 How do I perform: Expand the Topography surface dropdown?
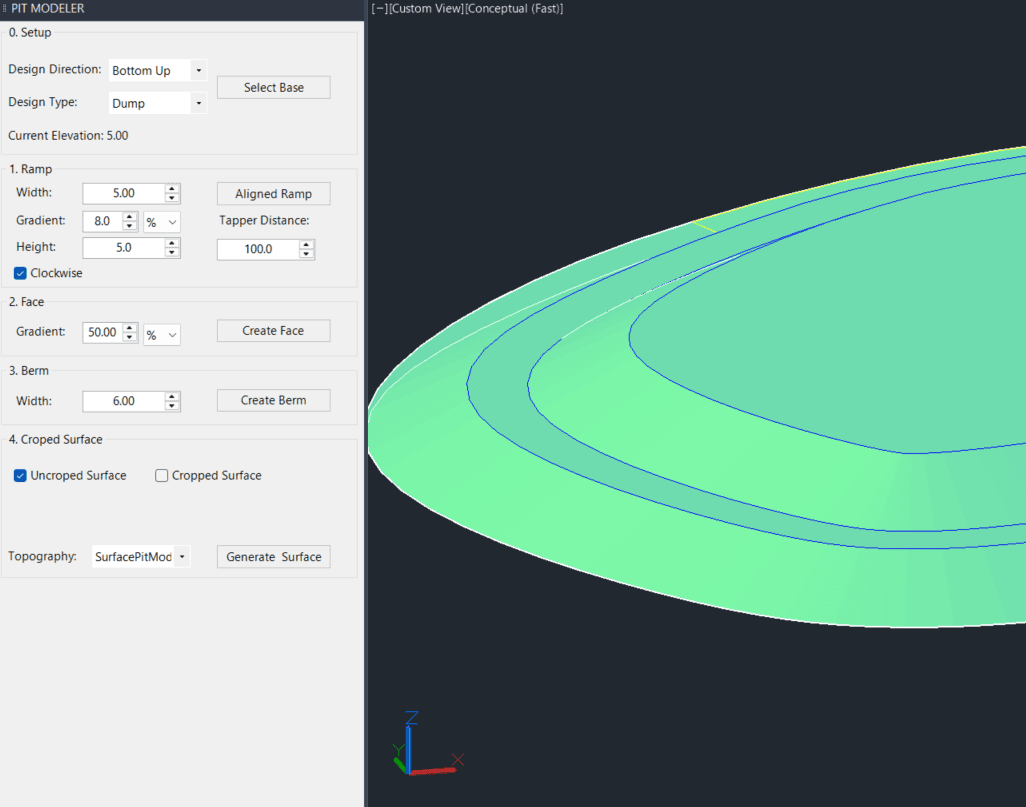[x=182, y=557]
